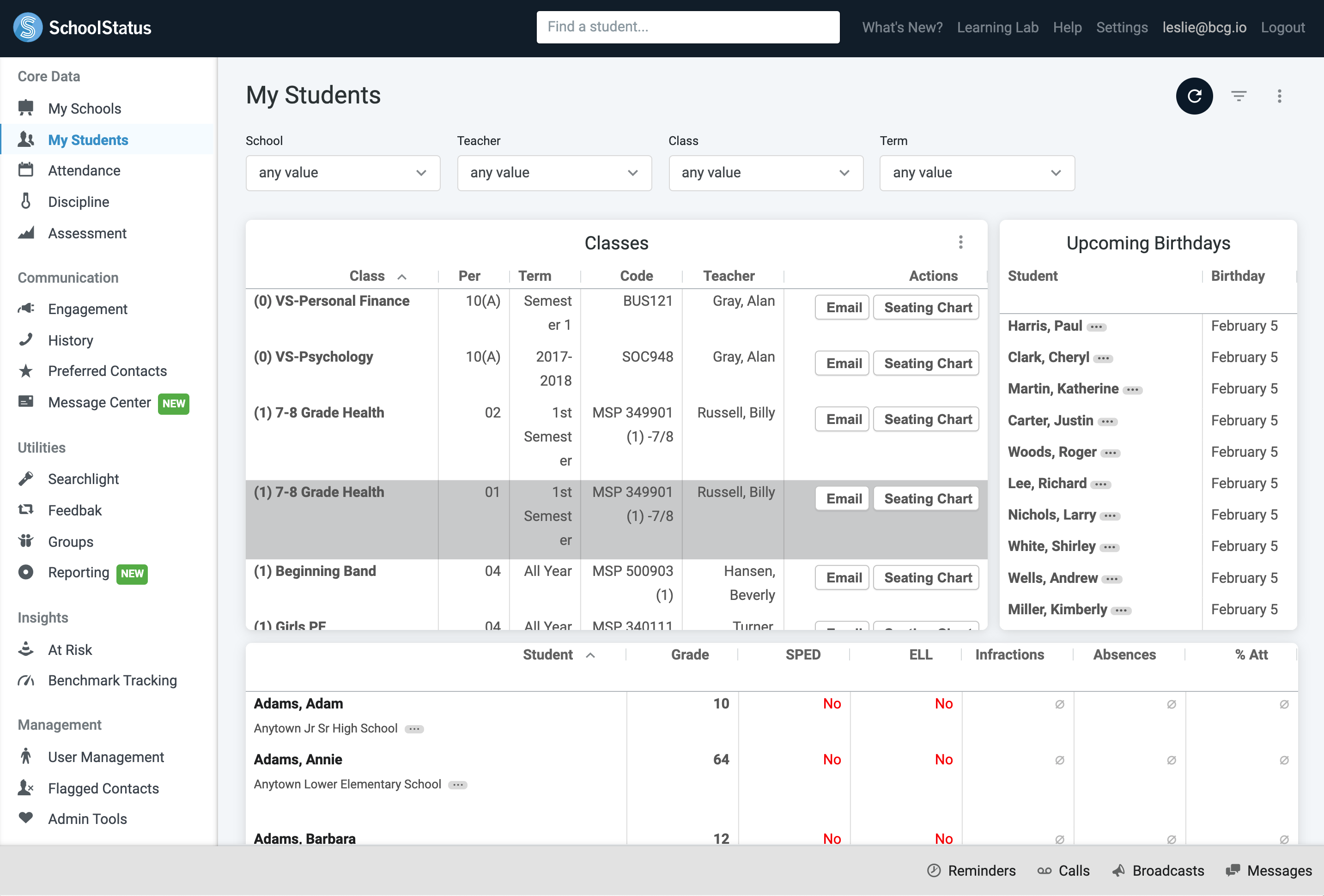The image size is (1324, 896).
Task: Go to Message Center in sidebar
Action: (x=99, y=403)
